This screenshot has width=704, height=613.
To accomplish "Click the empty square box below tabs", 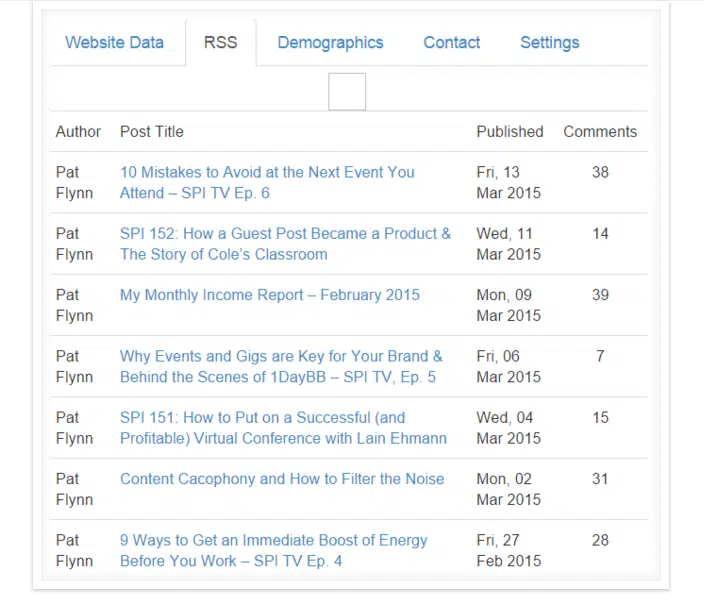I will click(347, 92).
